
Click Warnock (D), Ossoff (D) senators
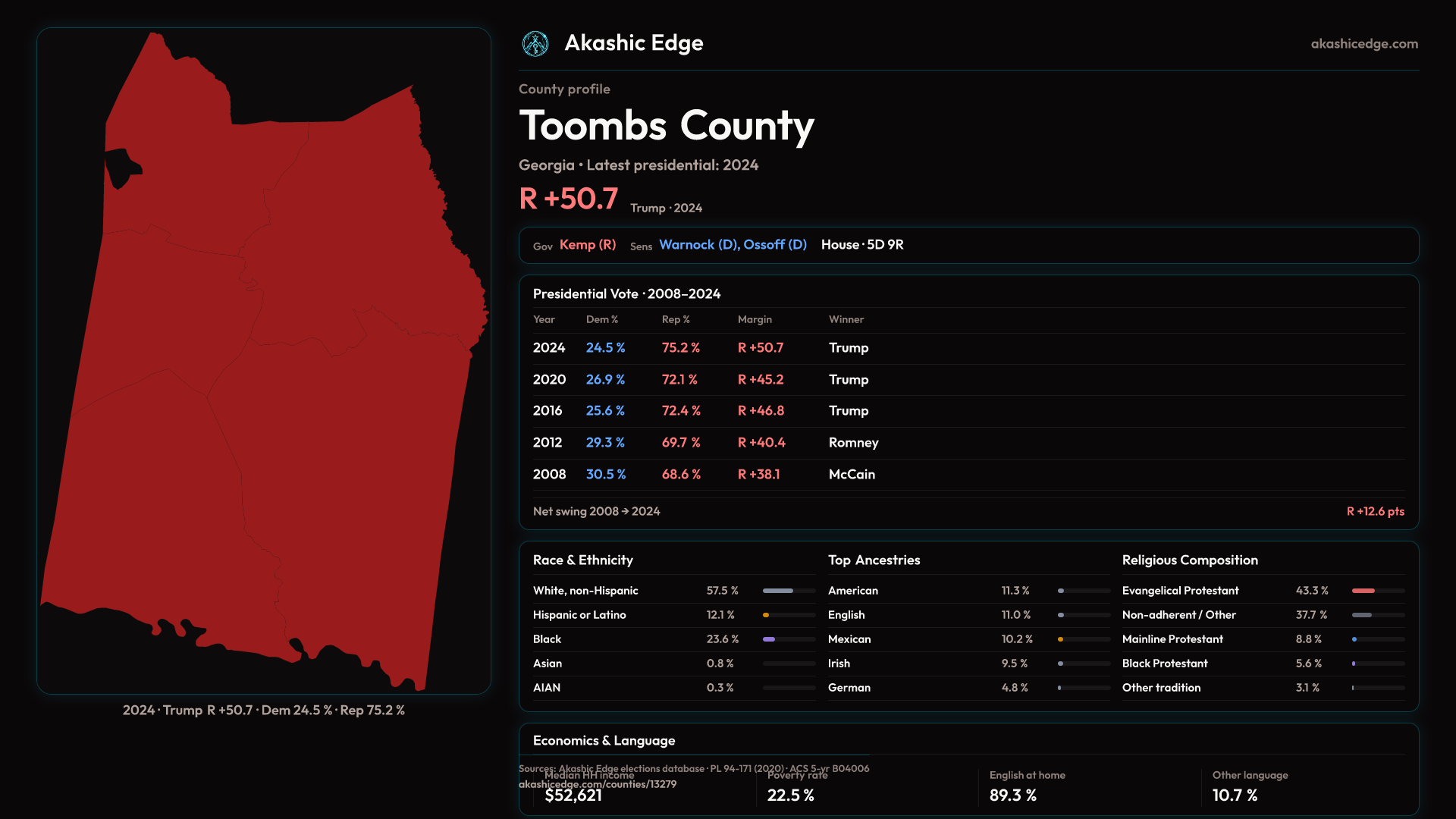(x=732, y=245)
